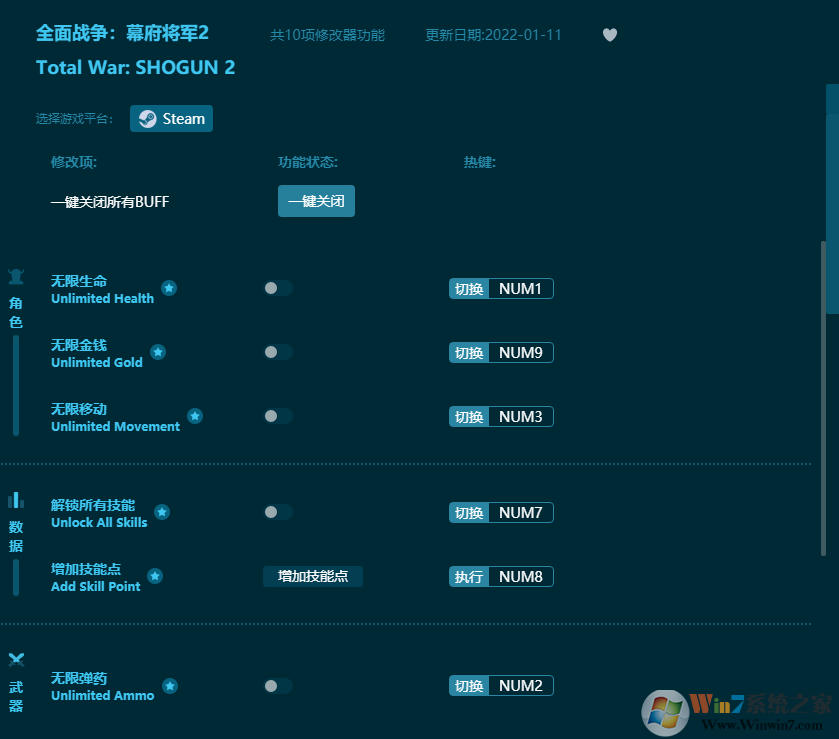Enable the Unlimited Ammo toggle switch

[x=276, y=686]
